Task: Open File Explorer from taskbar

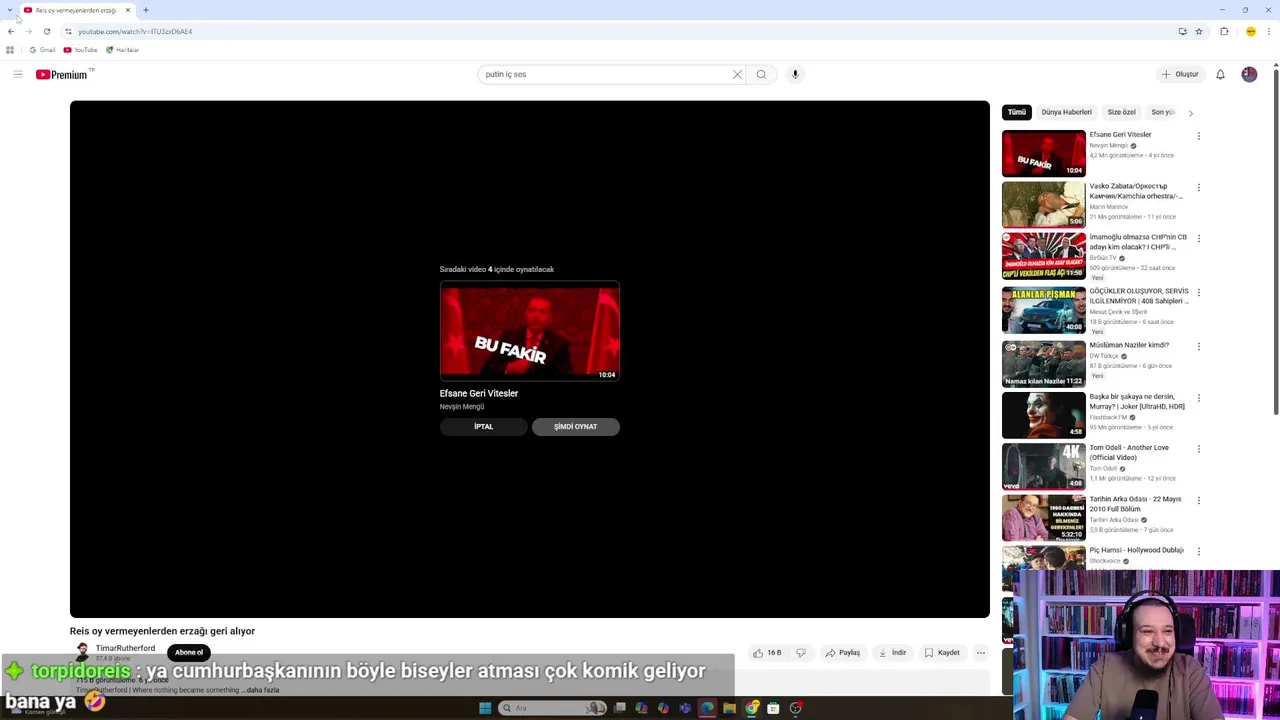Action: [x=729, y=708]
